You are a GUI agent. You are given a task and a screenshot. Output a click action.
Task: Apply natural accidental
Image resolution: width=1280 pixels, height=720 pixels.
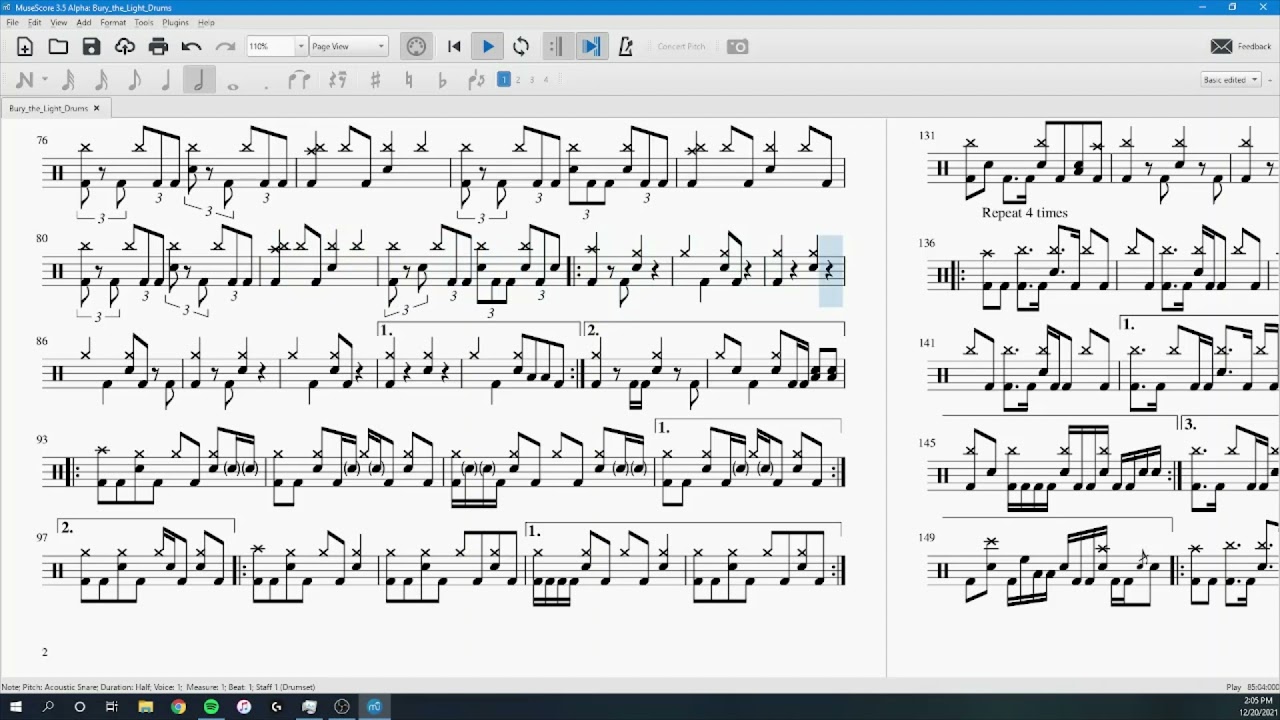408,80
